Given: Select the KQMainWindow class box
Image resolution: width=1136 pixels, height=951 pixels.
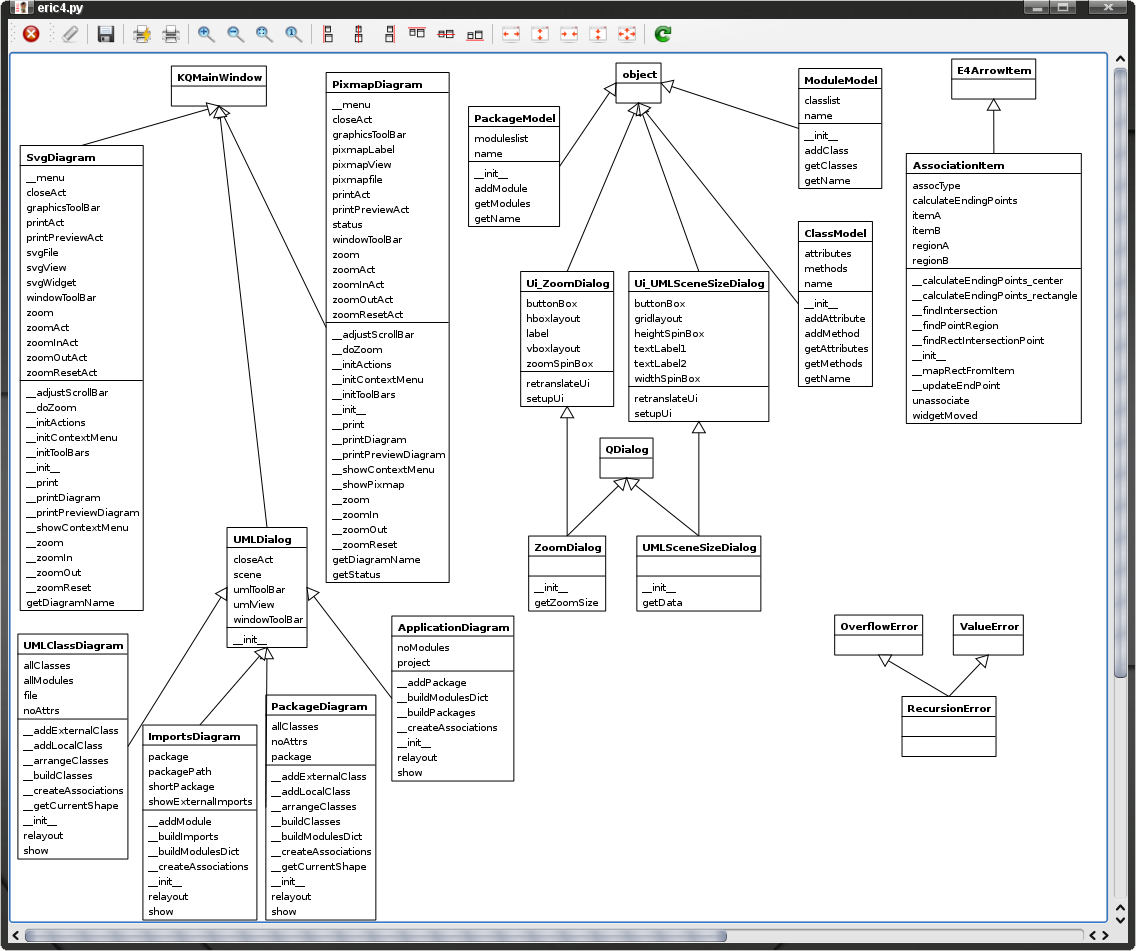Looking at the screenshot, I should pyautogui.click(x=219, y=77).
